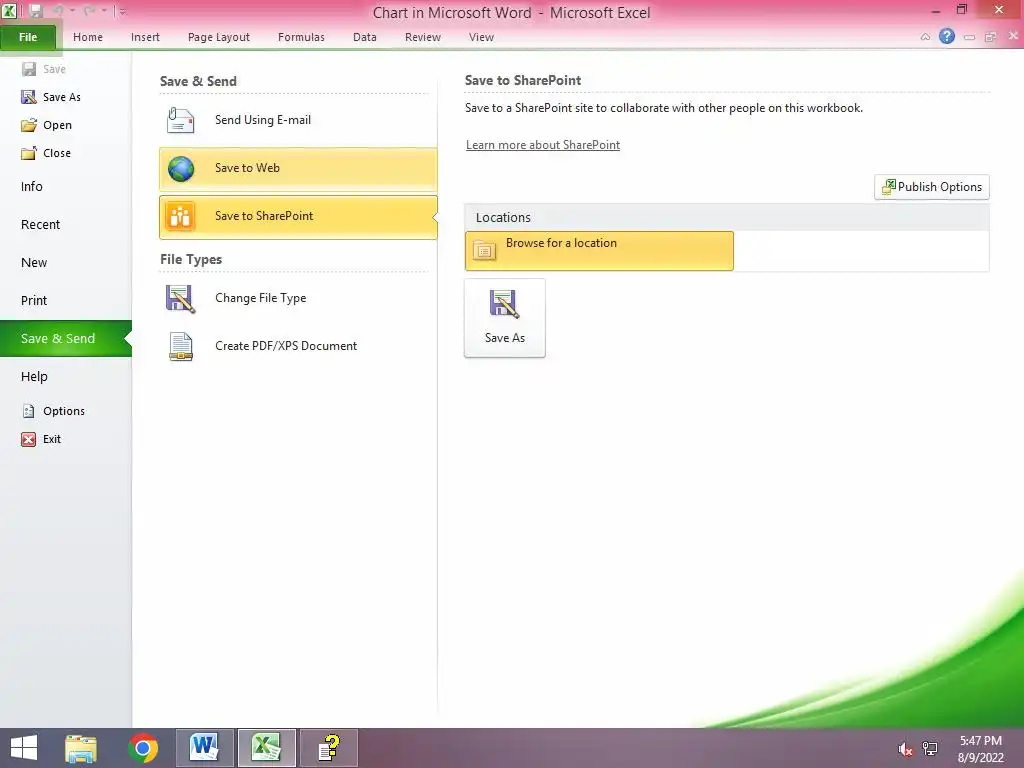
Task: Open the Help section in sidebar
Action: tap(34, 377)
